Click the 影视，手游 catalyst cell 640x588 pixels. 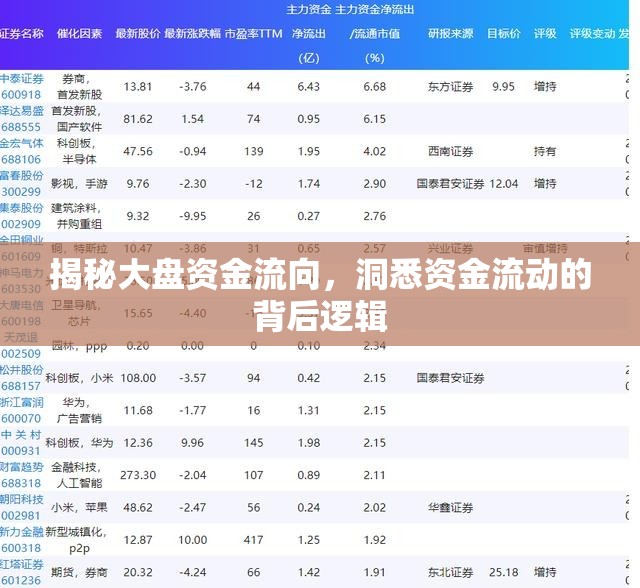pos(79,184)
